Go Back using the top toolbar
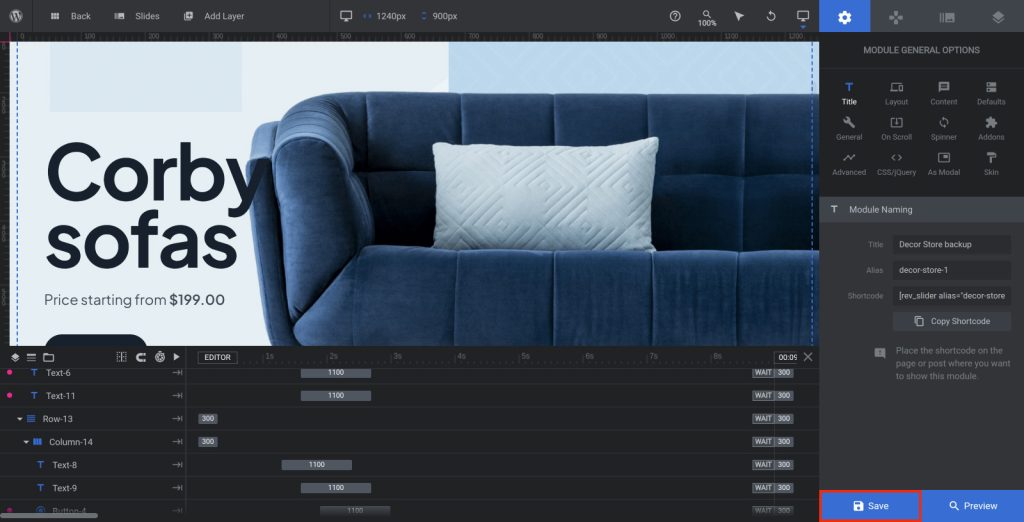 pos(71,16)
